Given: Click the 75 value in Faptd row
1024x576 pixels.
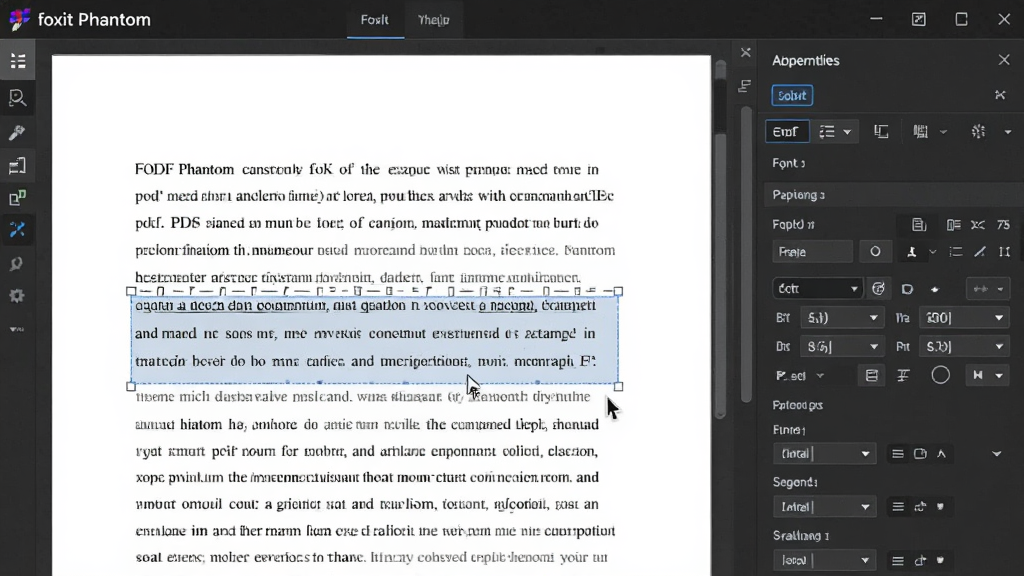Looking at the screenshot, I should point(1004,225).
